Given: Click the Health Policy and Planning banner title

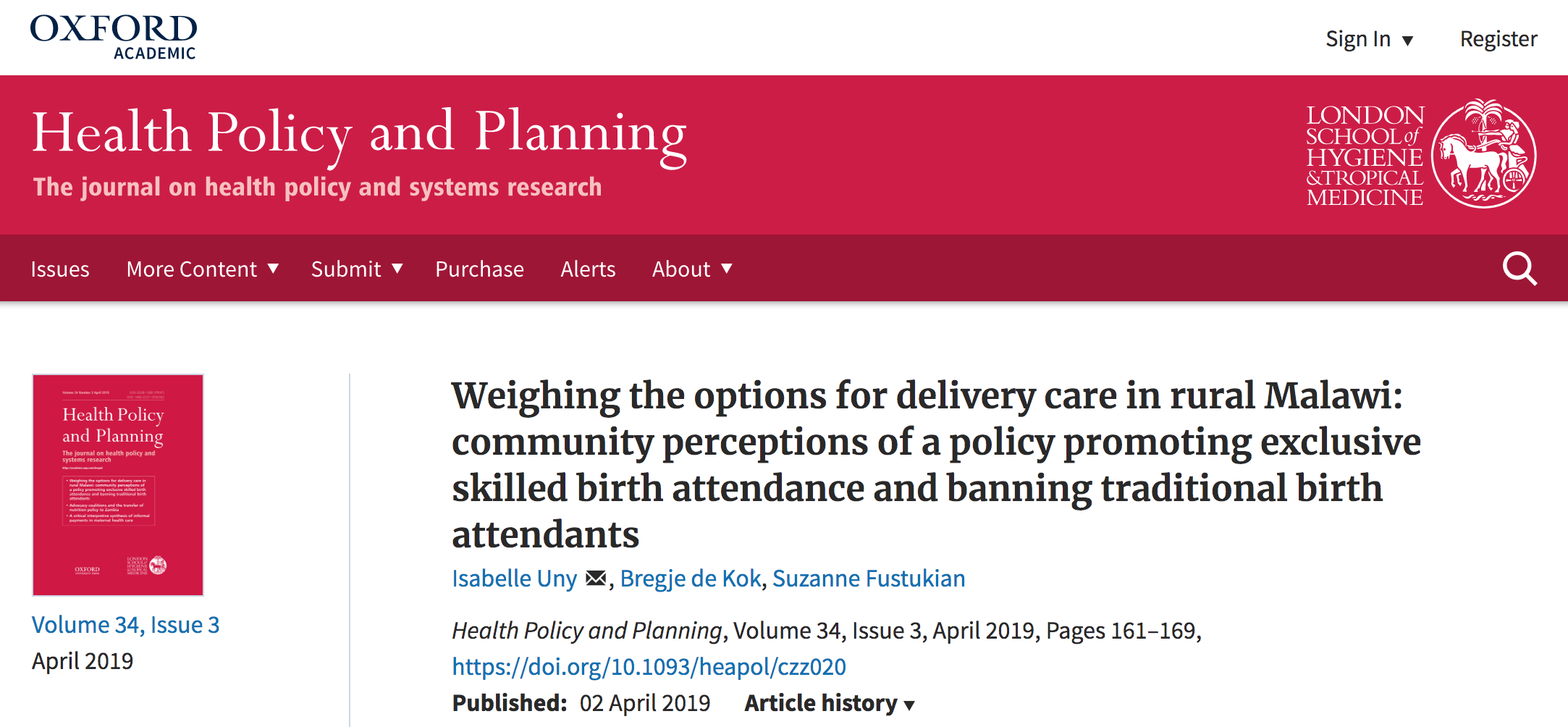Looking at the screenshot, I should (360, 133).
